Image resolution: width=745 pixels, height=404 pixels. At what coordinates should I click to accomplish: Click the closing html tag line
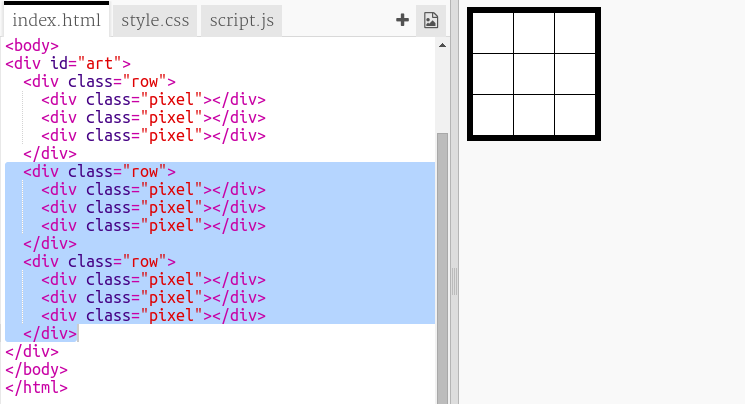click(36, 387)
